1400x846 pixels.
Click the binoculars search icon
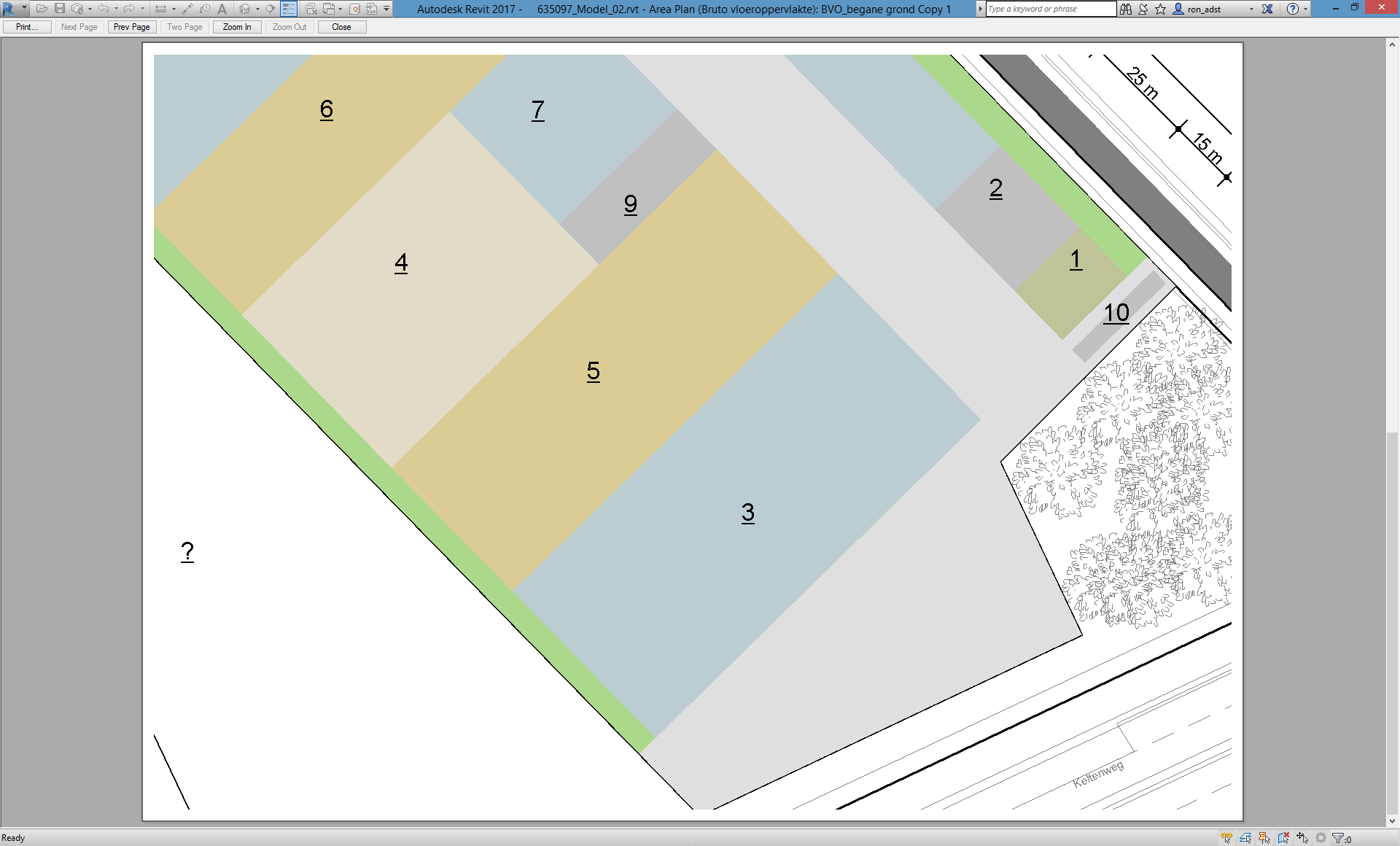(1126, 9)
